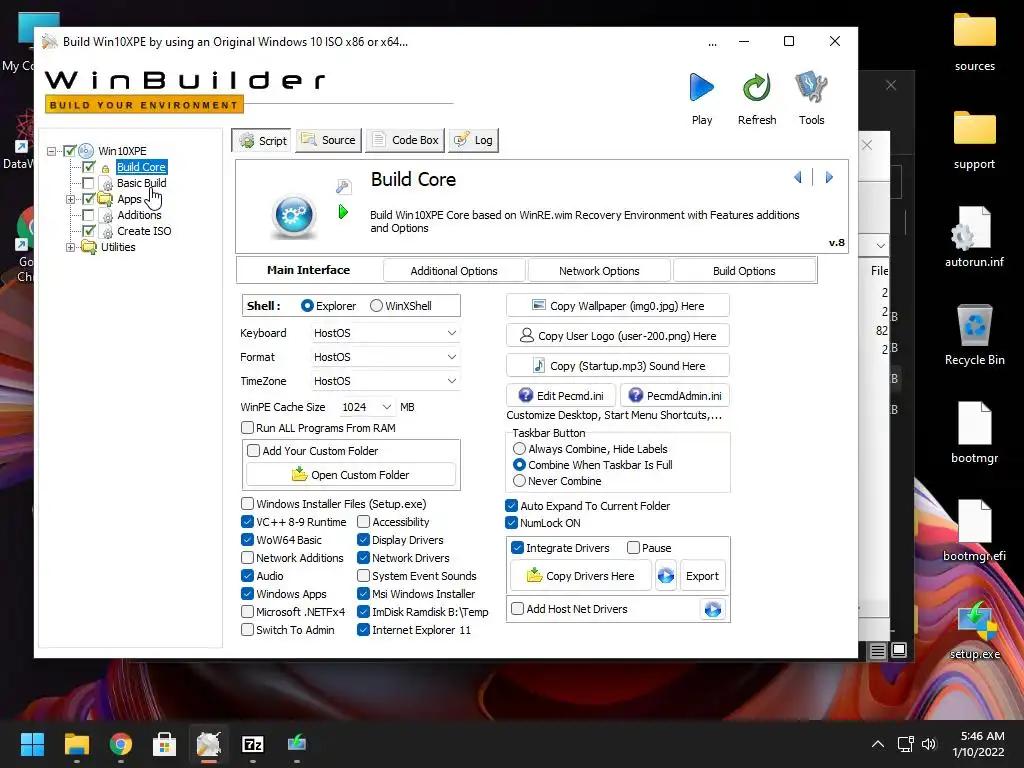Open Build Options tab
1024x768 pixels.
pyautogui.click(x=744, y=270)
